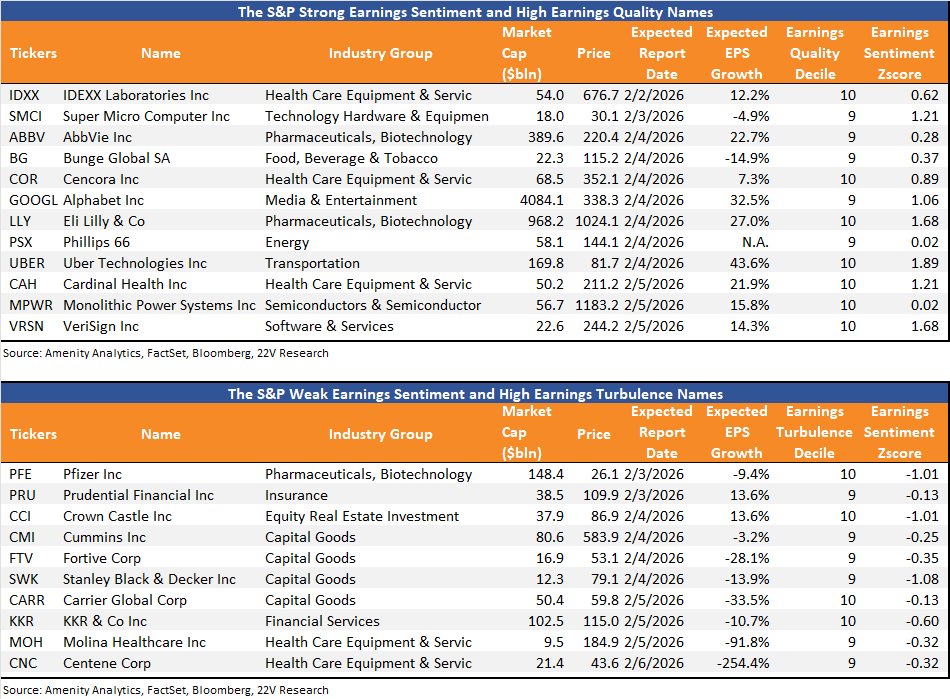Click the Bunge Global SA name
This screenshot has width=950, height=699.
[116, 159]
